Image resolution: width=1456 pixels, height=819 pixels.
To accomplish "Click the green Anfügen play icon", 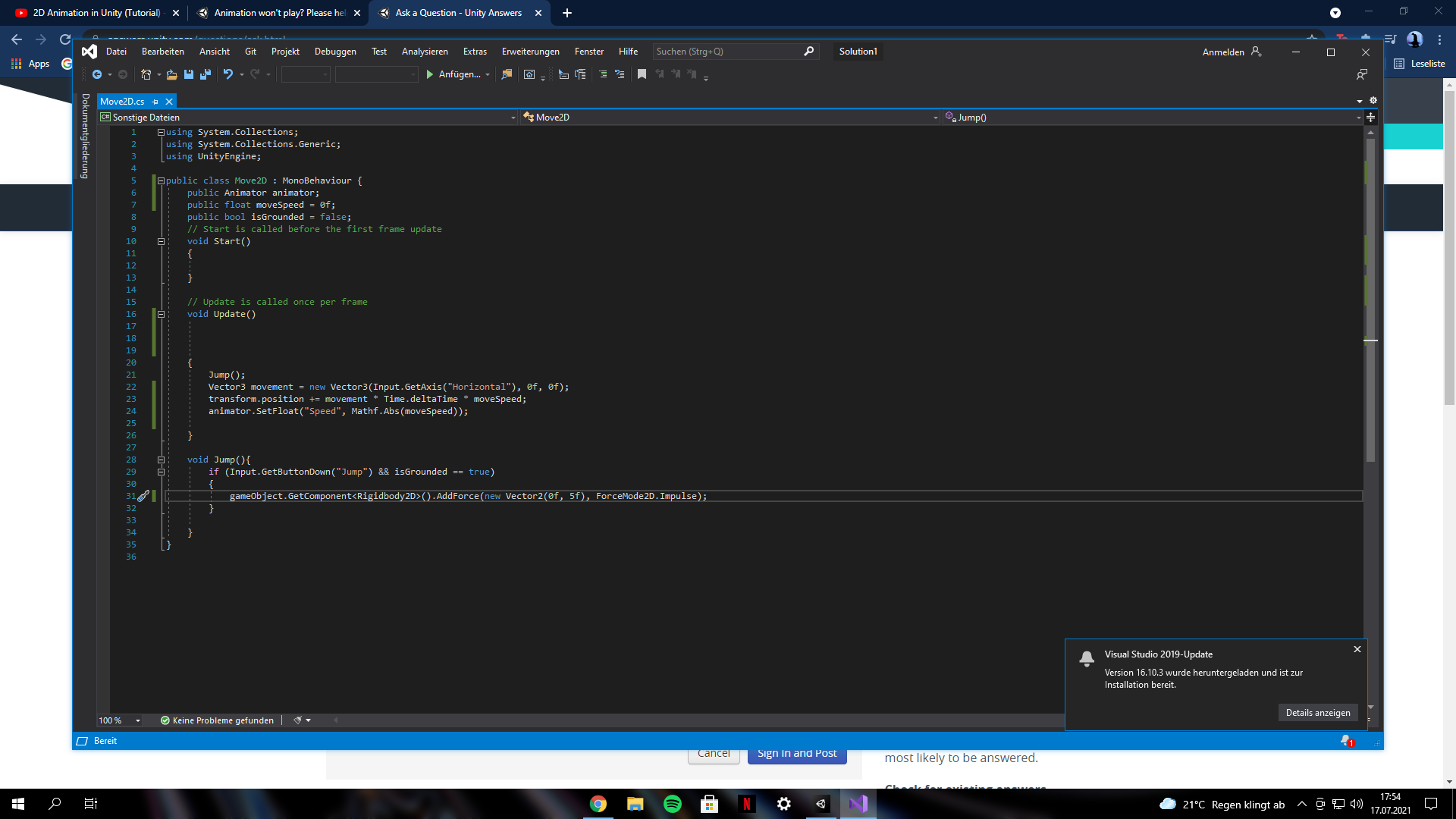I will (x=430, y=74).
